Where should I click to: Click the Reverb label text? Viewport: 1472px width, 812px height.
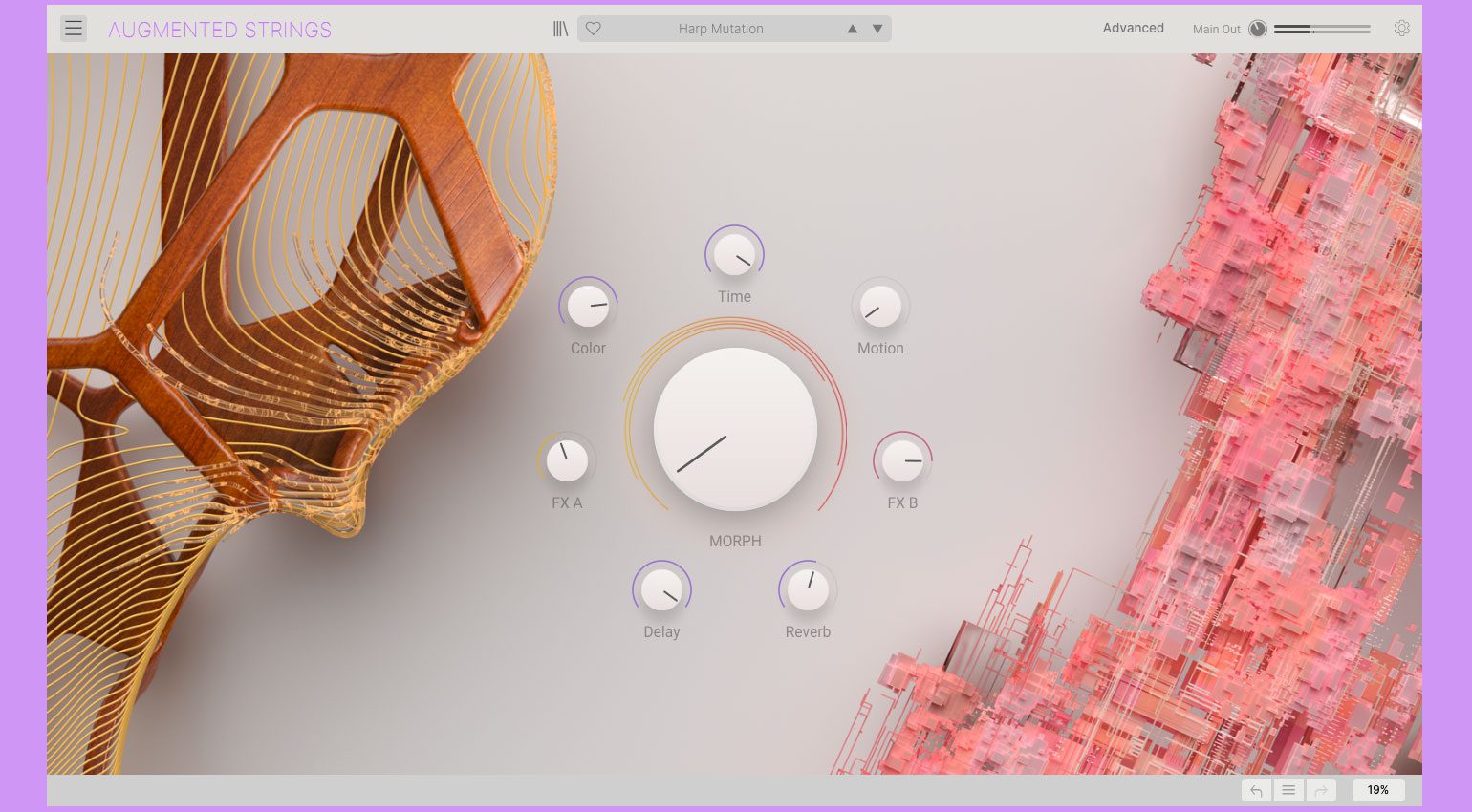(x=808, y=631)
